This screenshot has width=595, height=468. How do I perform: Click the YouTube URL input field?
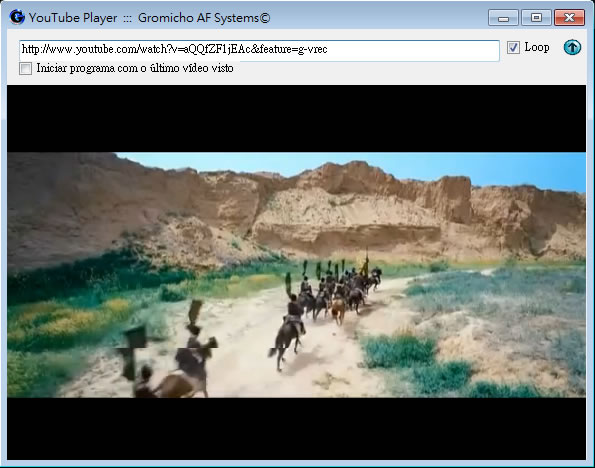click(259, 50)
